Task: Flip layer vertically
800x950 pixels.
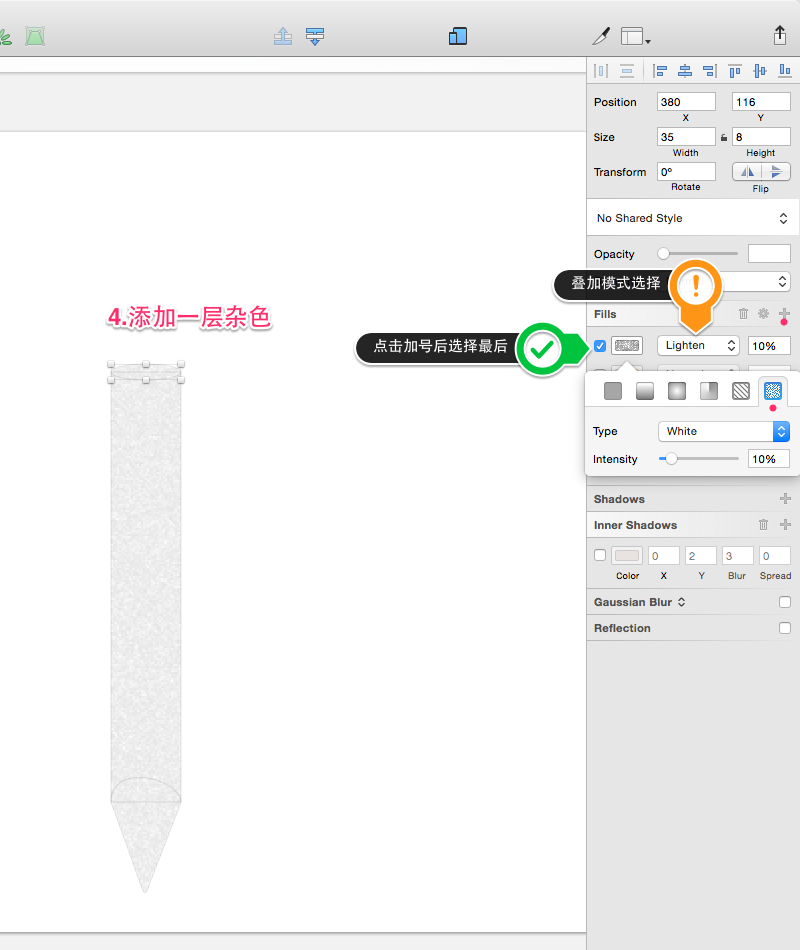Action: 776,172
